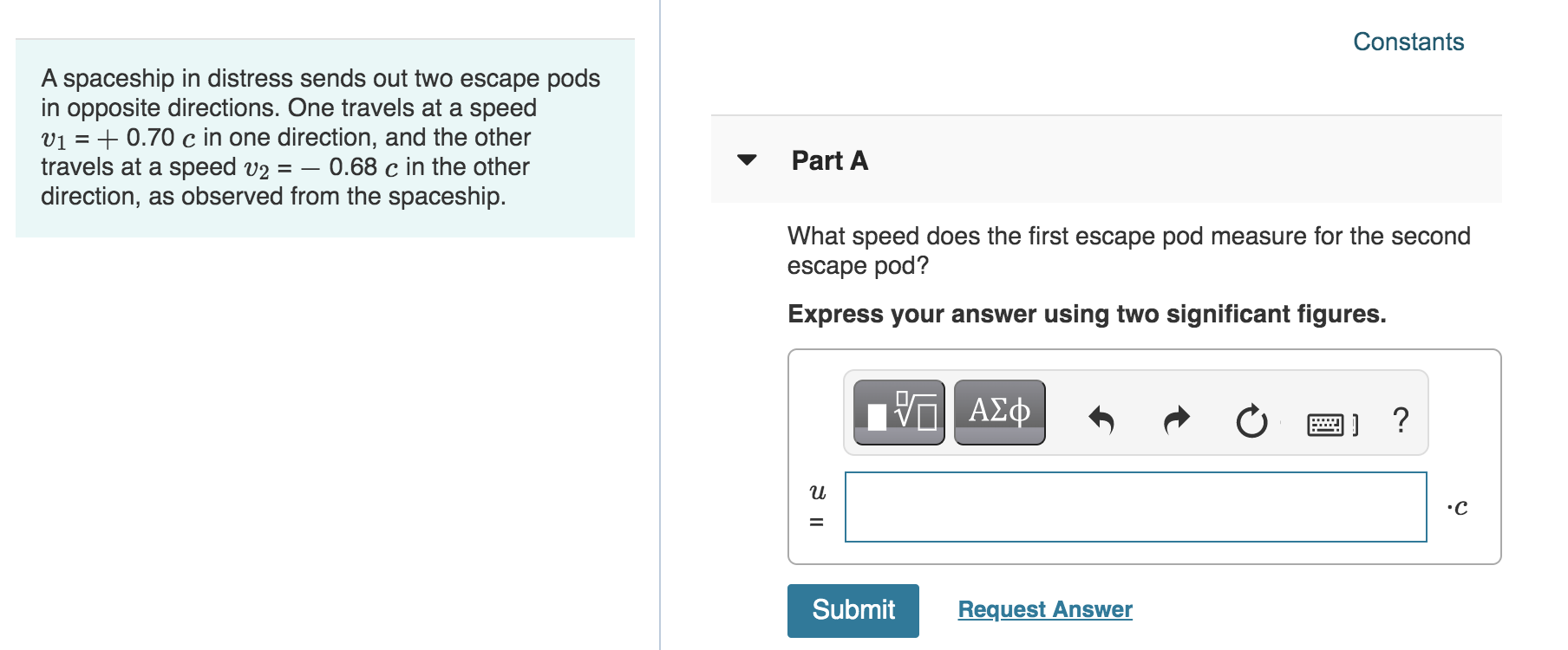Expand Part A using its disclosure triangle
Screen dimensions: 1568x650
pos(748,159)
